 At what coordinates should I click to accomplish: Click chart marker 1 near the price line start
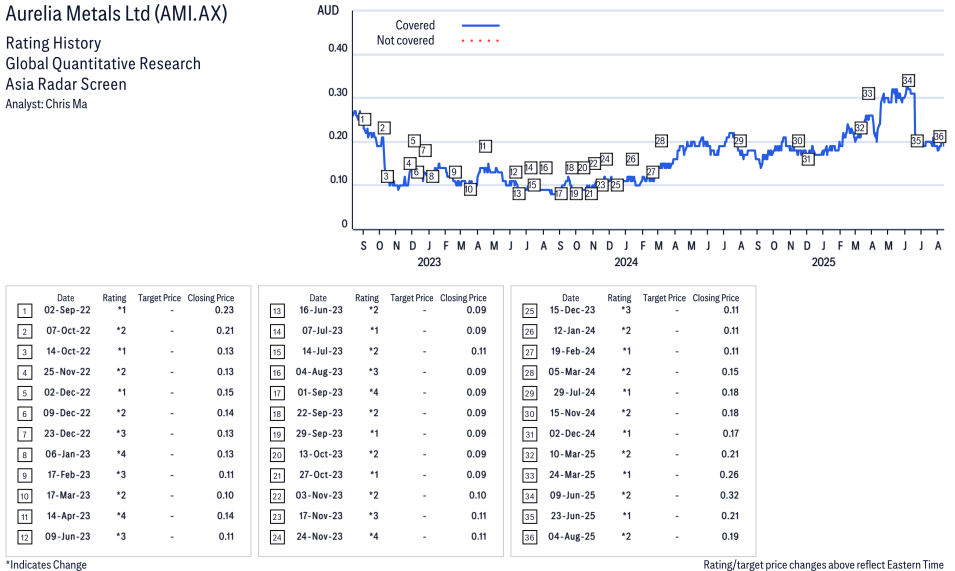pos(364,119)
